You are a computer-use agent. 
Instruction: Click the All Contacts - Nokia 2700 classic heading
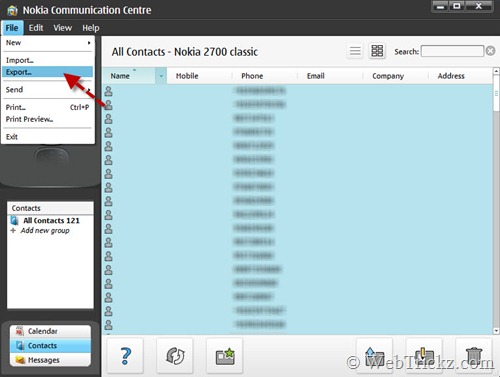click(185, 52)
